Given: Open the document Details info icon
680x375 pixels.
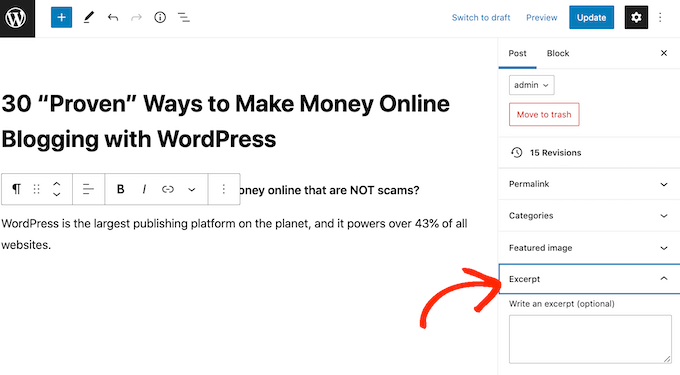Looking at the screenshot, I should (160, 17).
